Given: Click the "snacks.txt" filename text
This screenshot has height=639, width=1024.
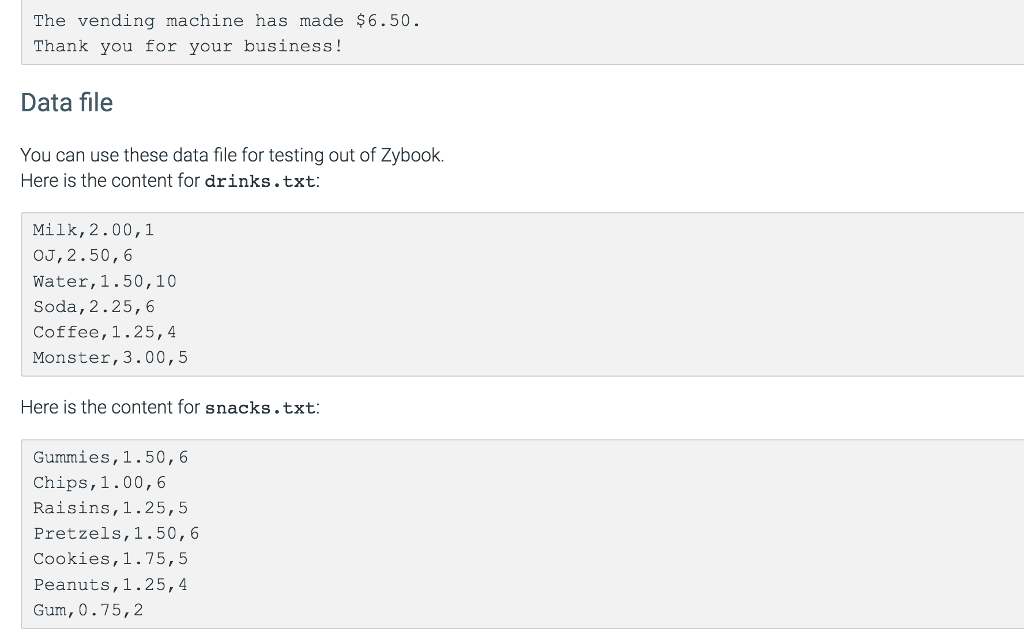Looking at the screenshot, I should point(260,408).
